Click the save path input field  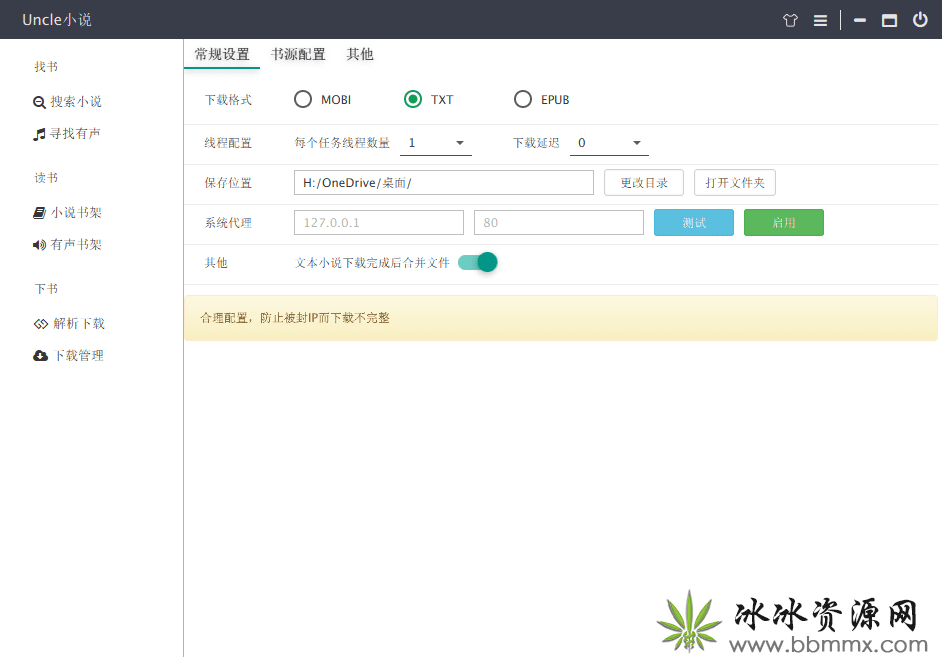click(444, 183)
